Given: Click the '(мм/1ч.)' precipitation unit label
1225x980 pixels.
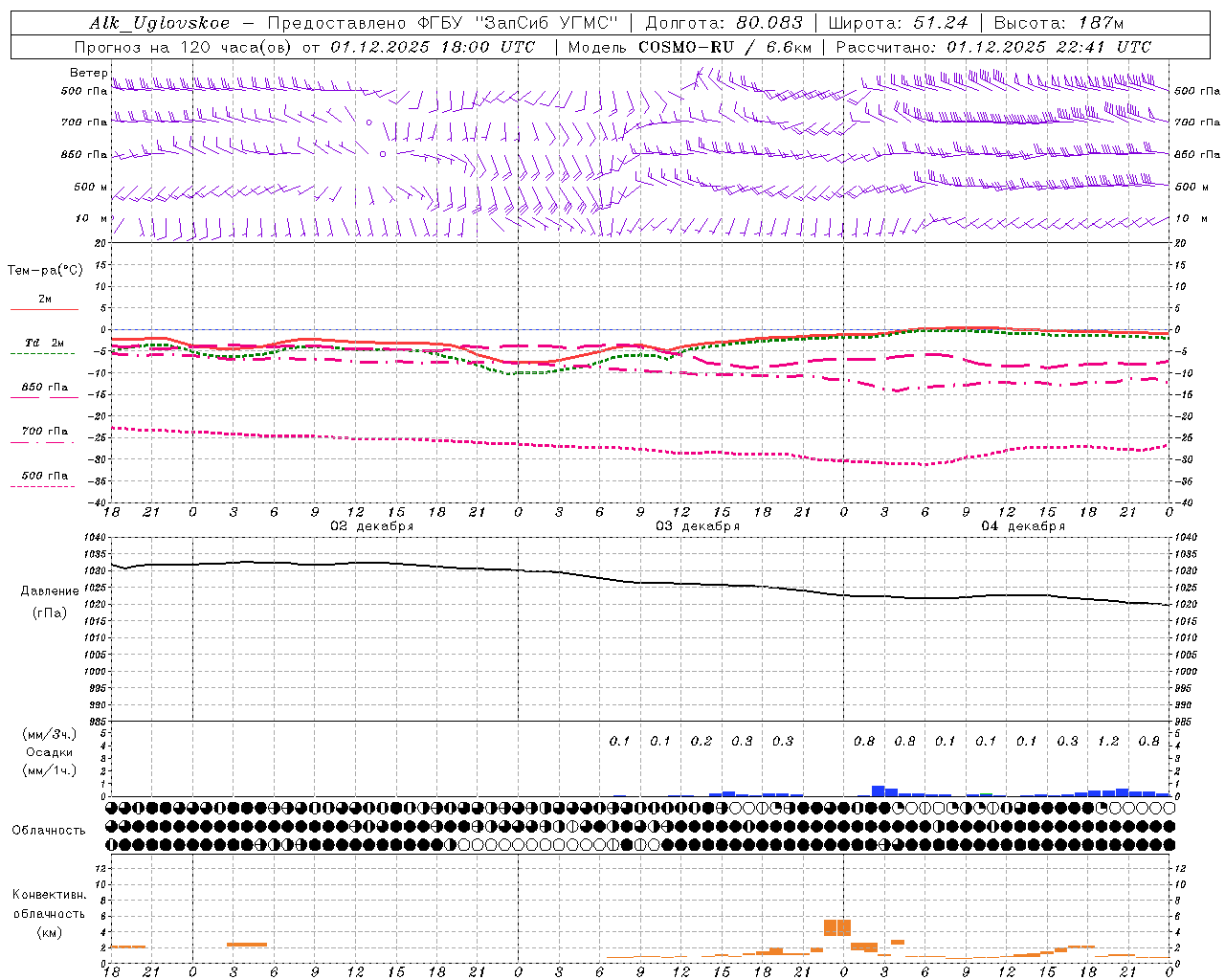Looking at the screenshot, I should click(x=50, y=769).
